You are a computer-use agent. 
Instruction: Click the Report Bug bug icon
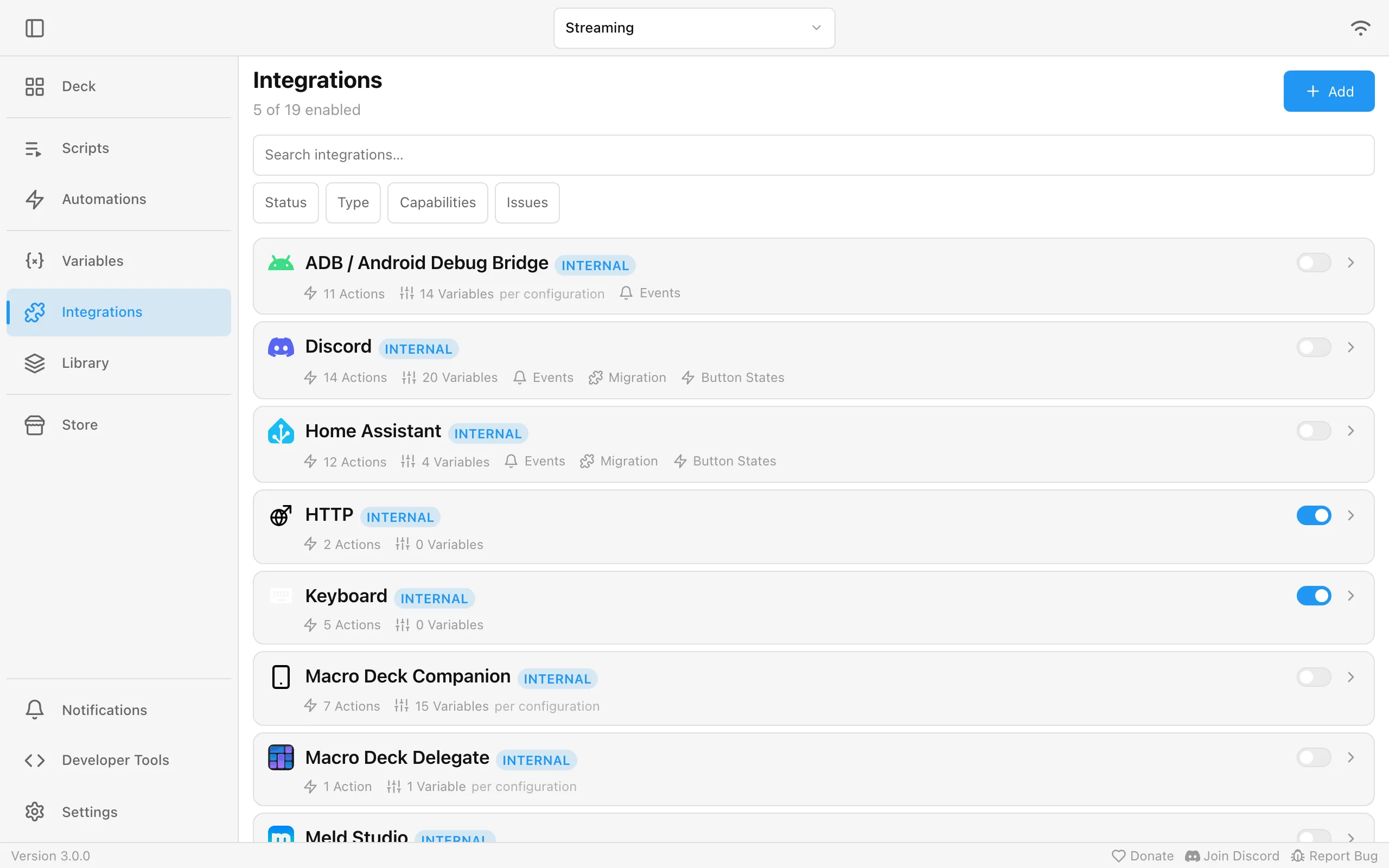1298,856
